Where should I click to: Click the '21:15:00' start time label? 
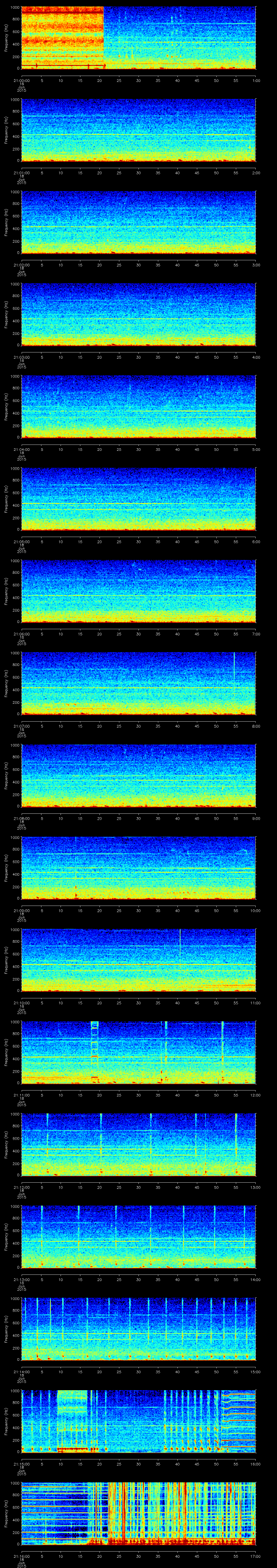coord(21,1464)
